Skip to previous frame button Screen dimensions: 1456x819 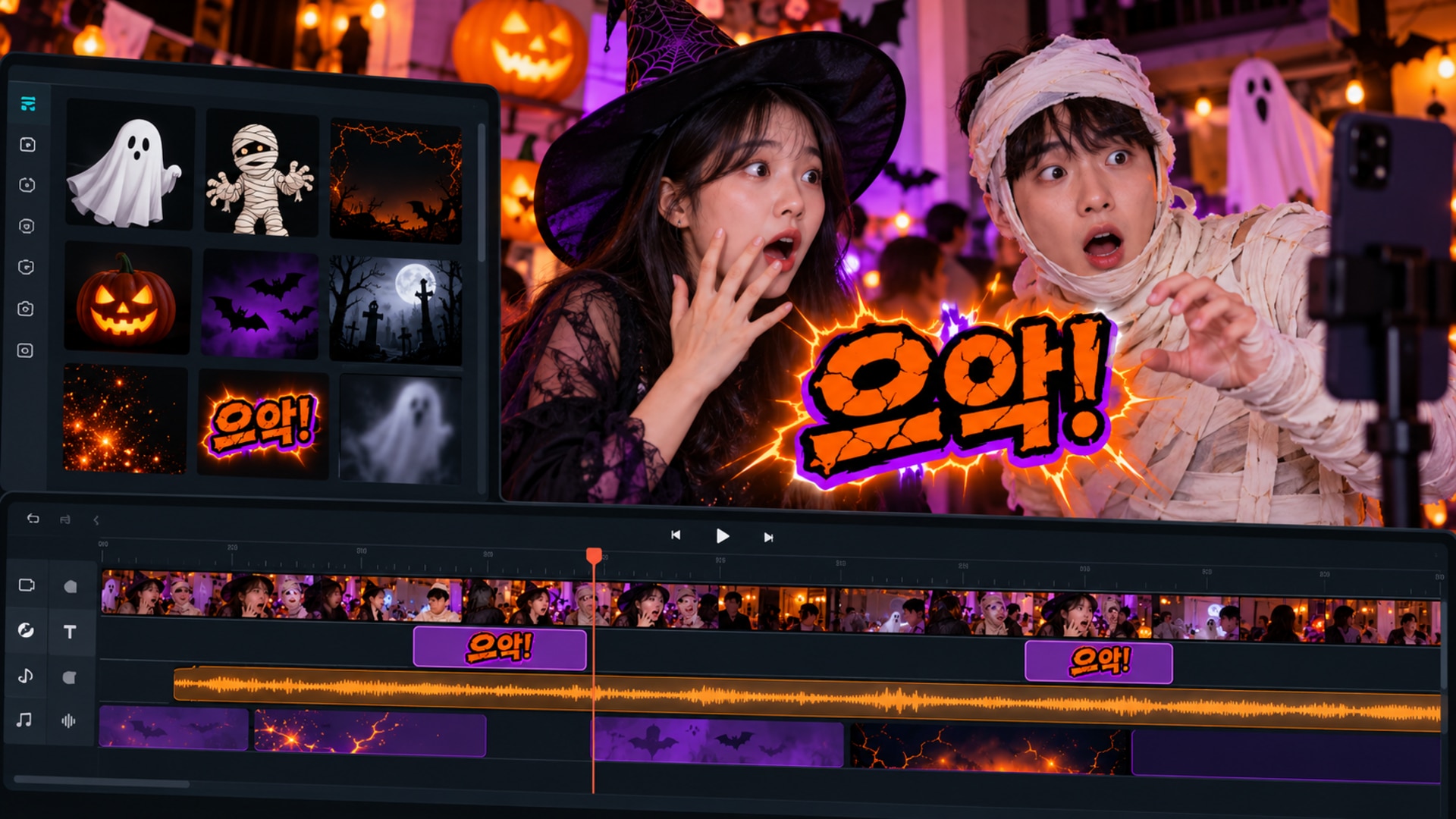676,535
